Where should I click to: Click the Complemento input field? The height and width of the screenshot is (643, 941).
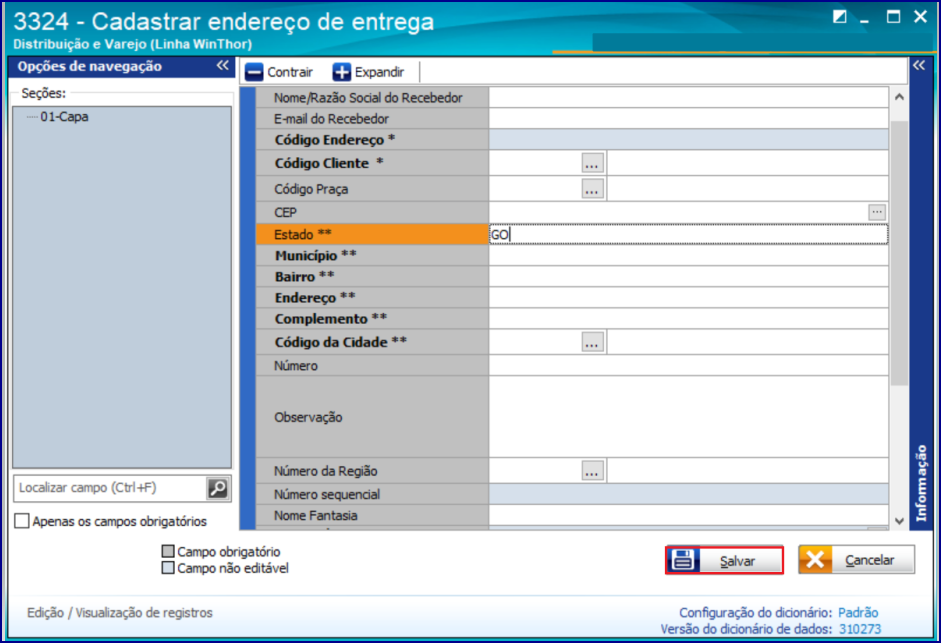[x=688, y=319]
